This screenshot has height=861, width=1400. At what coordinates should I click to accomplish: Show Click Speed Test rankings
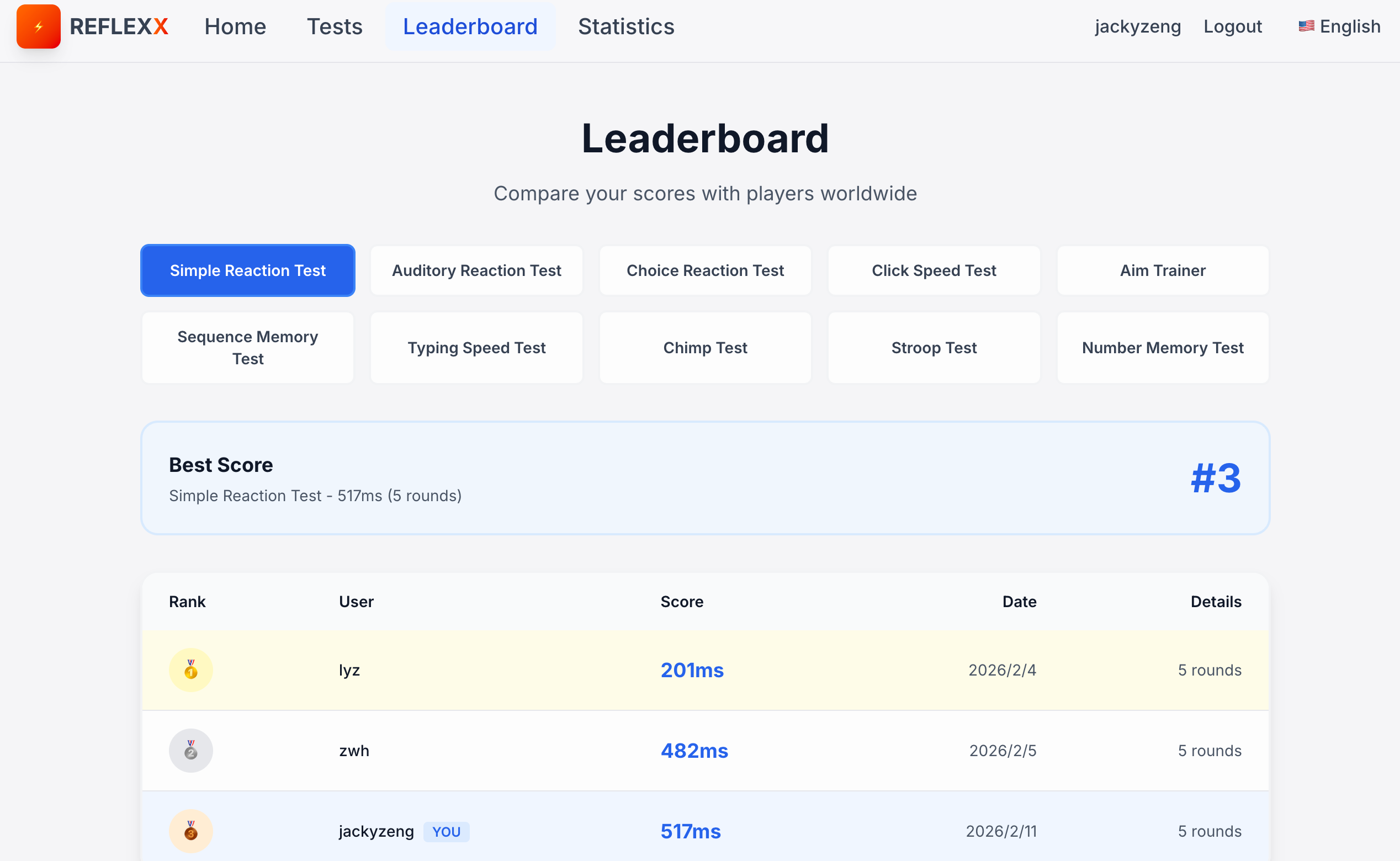coord(934,270)
